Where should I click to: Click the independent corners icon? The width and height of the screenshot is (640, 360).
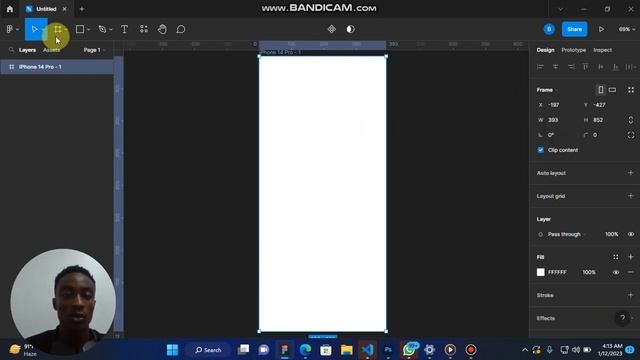point(631,135)
